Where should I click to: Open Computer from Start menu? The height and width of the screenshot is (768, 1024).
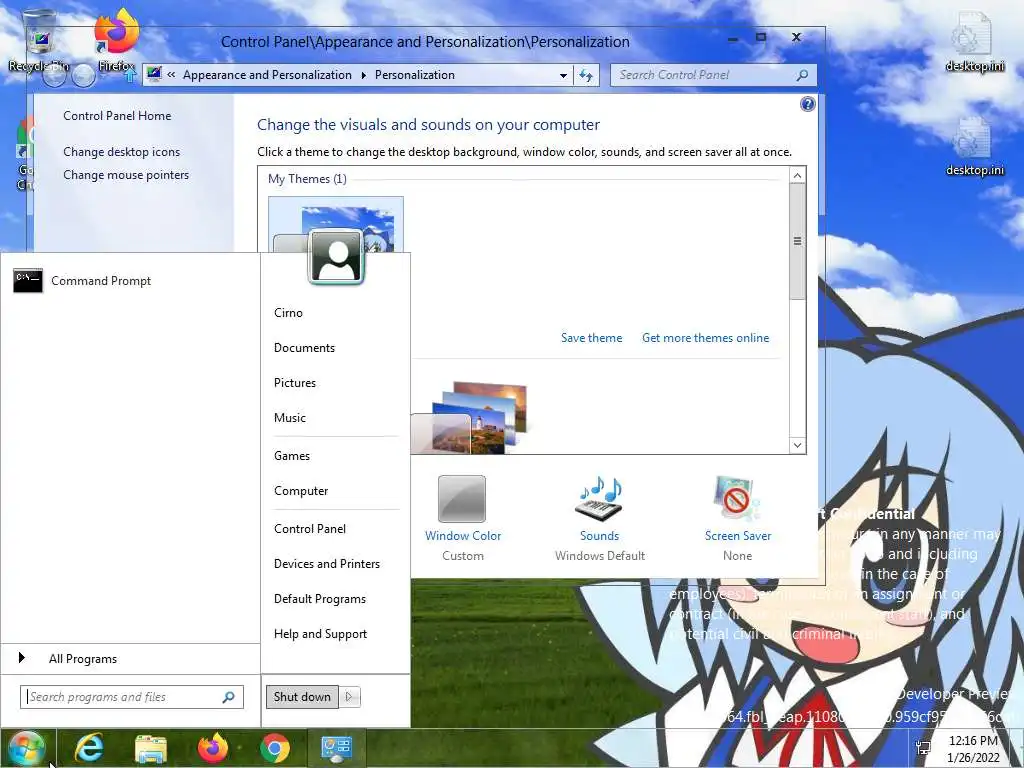[x=301, y=491]
